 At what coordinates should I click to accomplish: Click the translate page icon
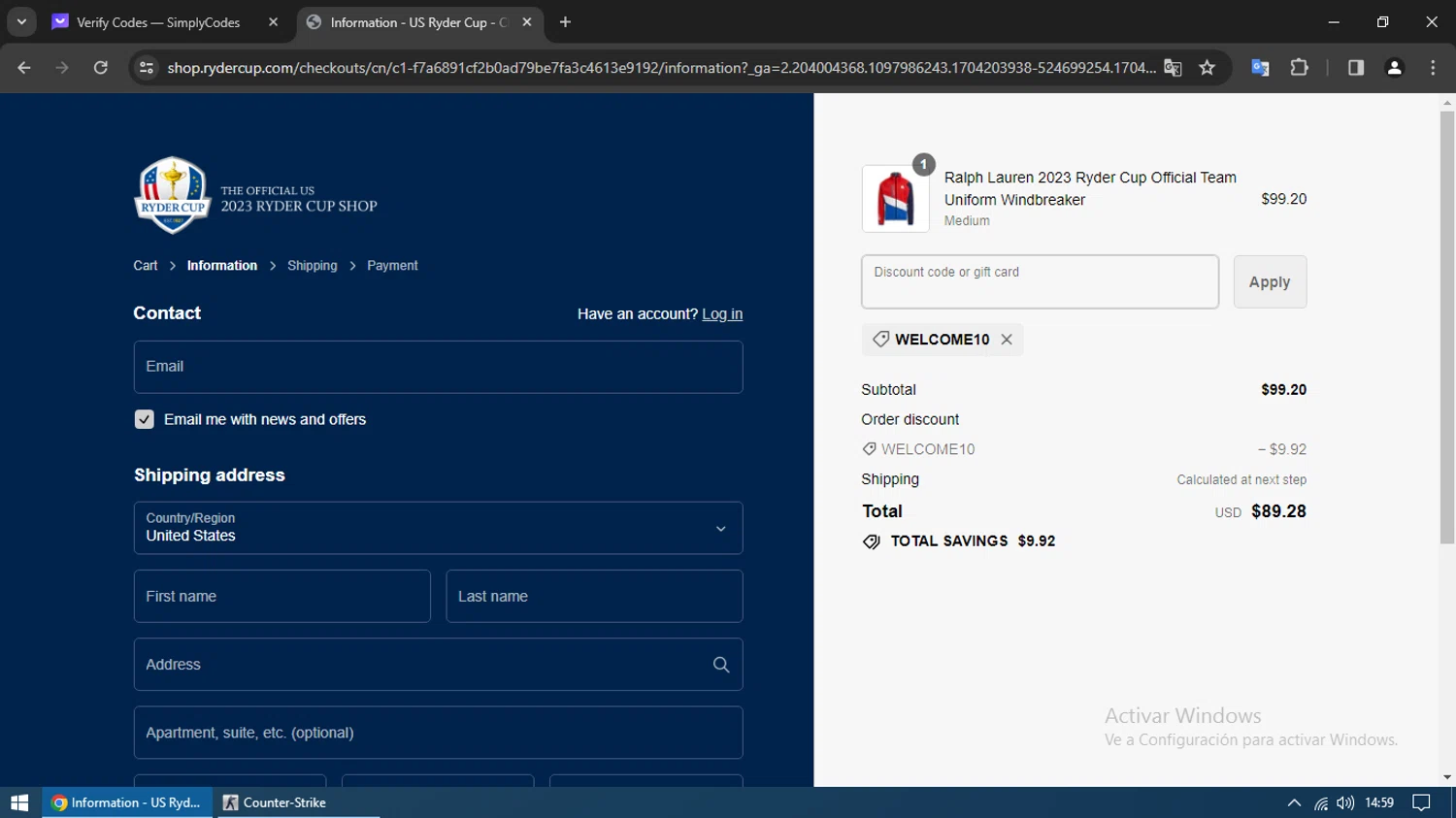click(1173, 67)
